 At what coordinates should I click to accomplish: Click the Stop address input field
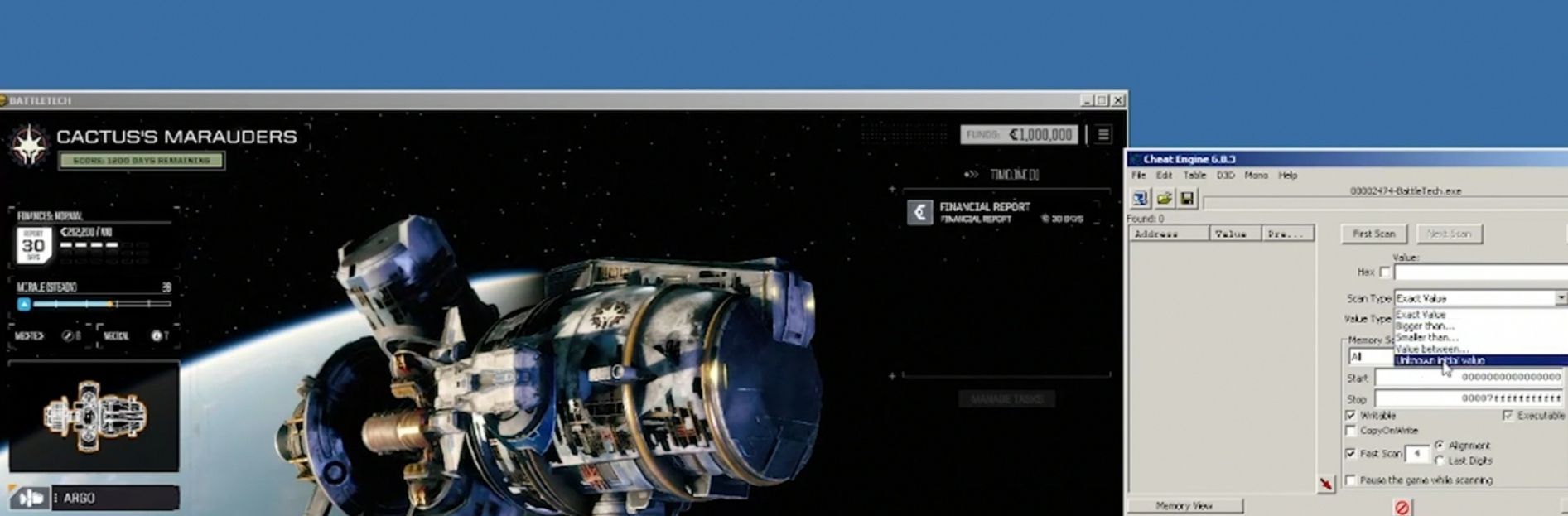pos(1470,398)
